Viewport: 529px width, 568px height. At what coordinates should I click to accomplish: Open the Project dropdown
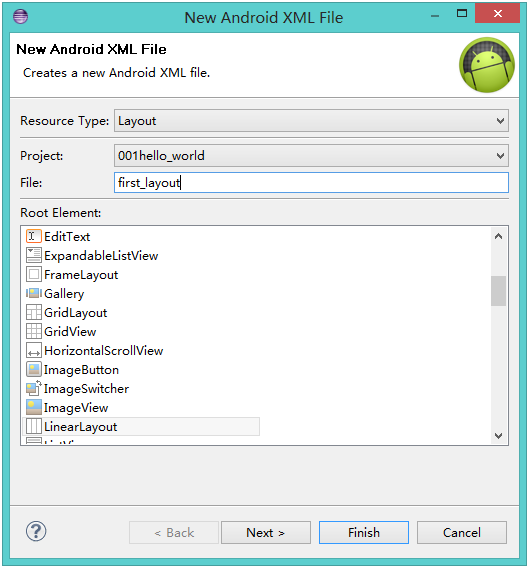(x=311, y=156)
